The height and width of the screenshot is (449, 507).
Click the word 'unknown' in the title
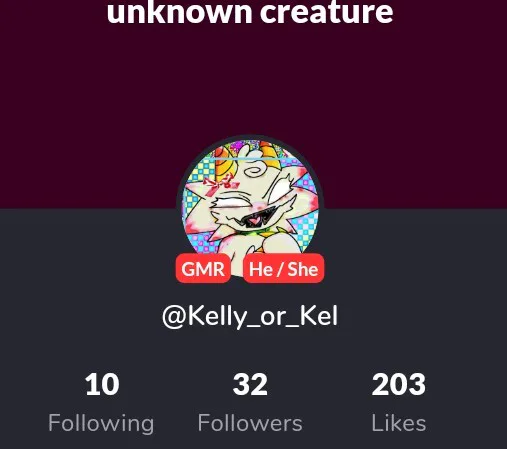[x=179, y=12]
